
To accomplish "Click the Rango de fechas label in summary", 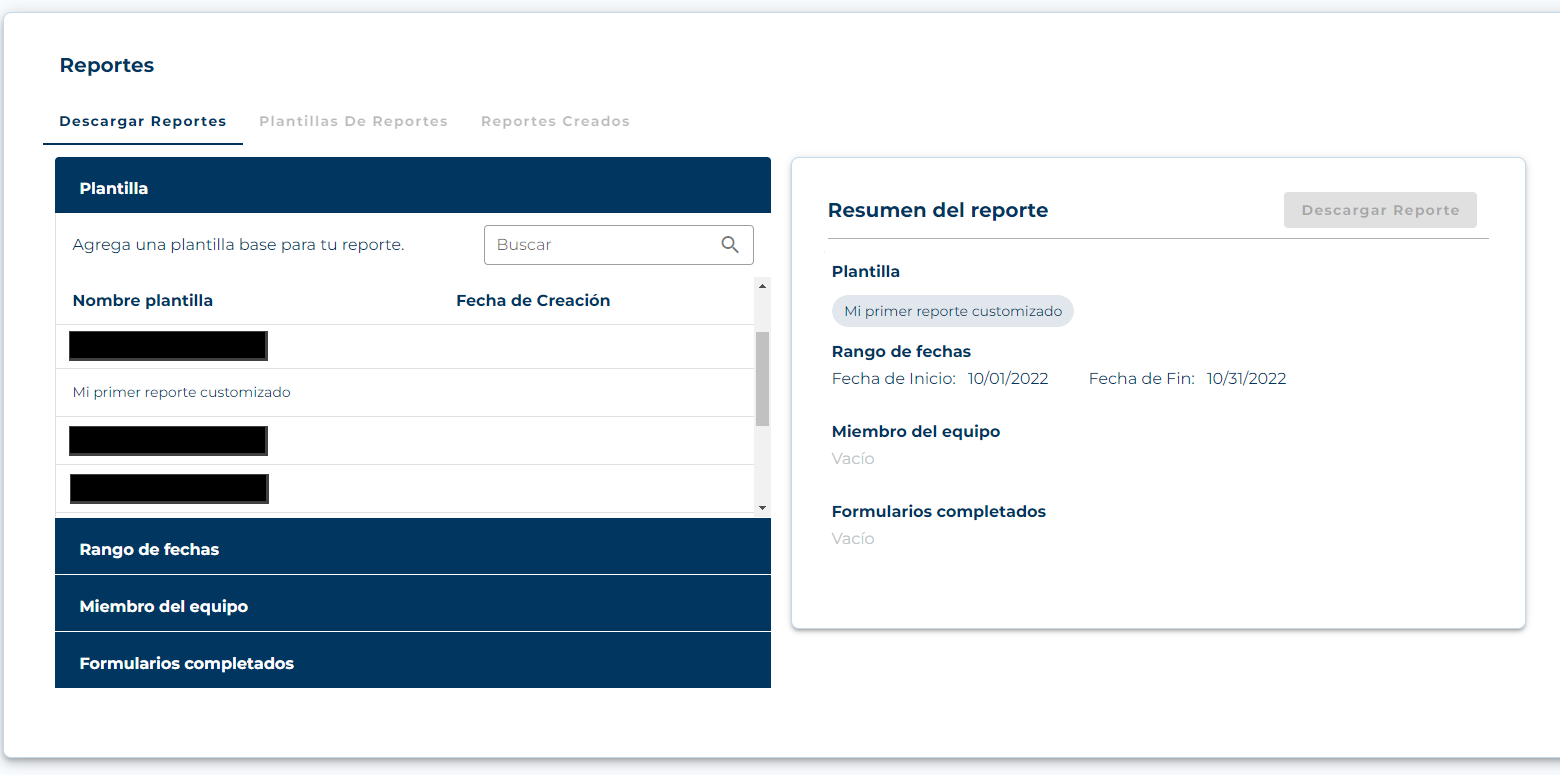I will [x=901, y=351].
